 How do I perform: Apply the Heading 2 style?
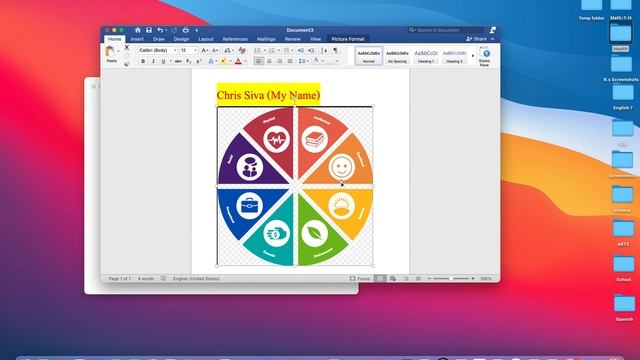pos(454,56)
